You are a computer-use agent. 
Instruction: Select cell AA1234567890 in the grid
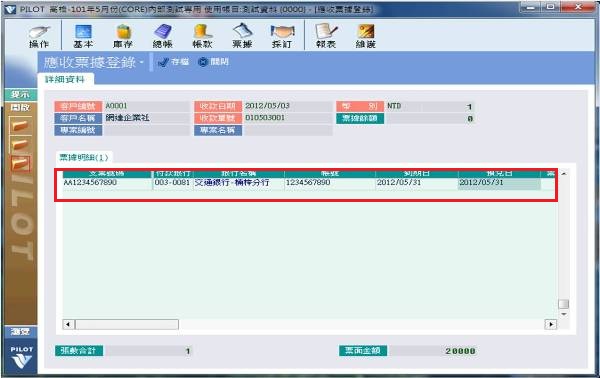pyautogui.click(x=107, y=183)
